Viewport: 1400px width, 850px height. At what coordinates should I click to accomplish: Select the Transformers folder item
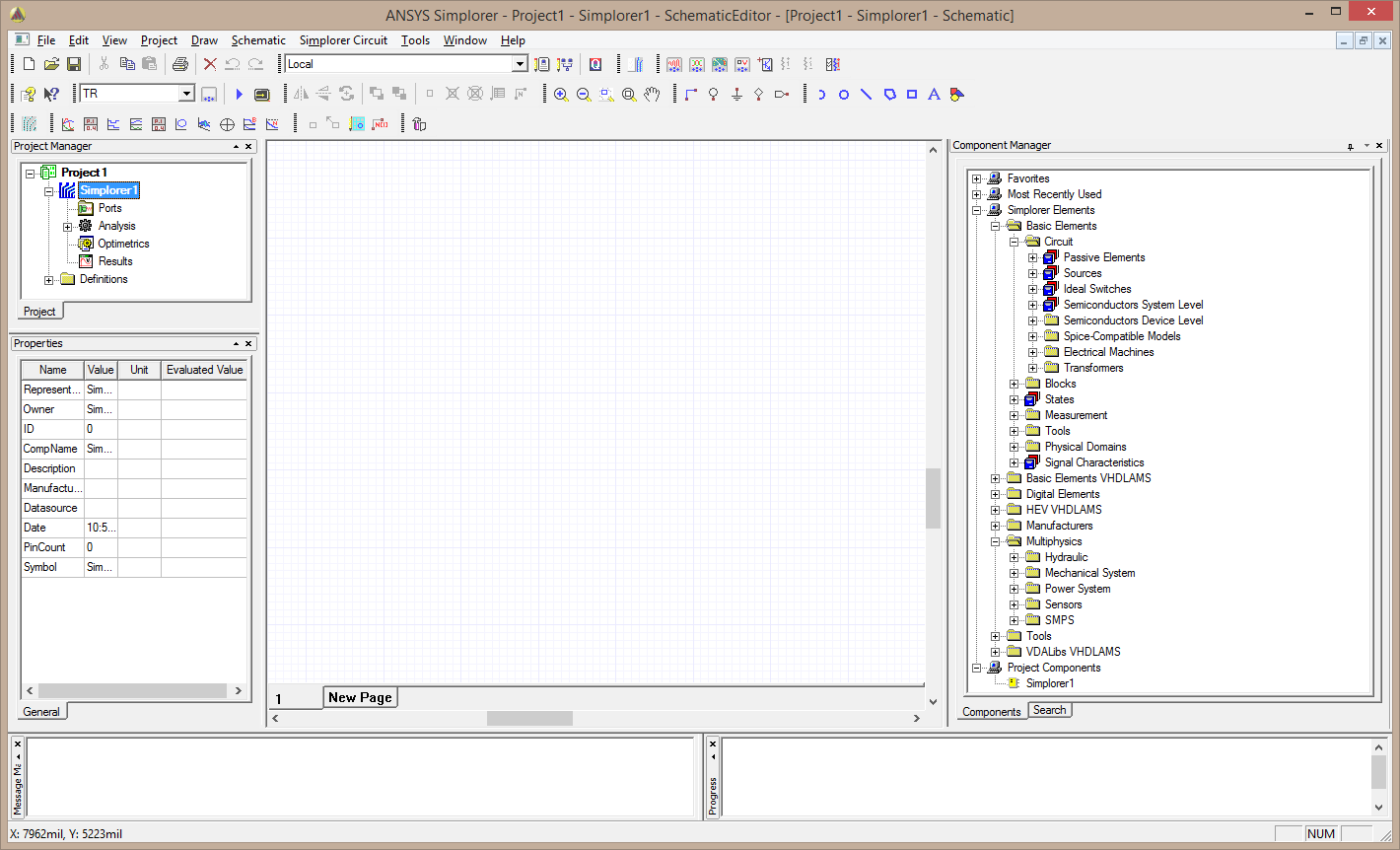(1093, 368)
